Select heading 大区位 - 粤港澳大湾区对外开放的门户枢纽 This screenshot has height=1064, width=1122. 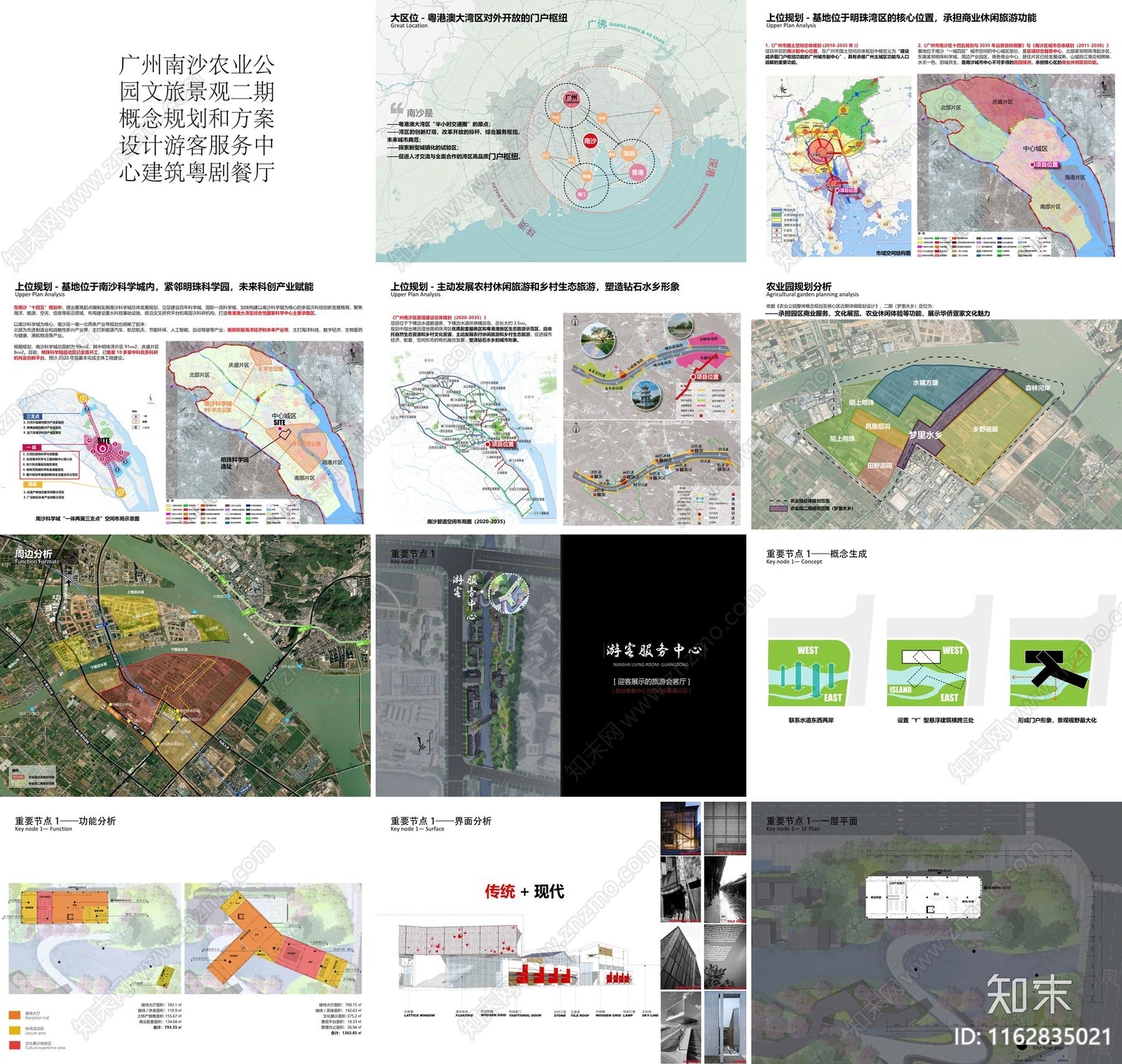coord(479,18)
